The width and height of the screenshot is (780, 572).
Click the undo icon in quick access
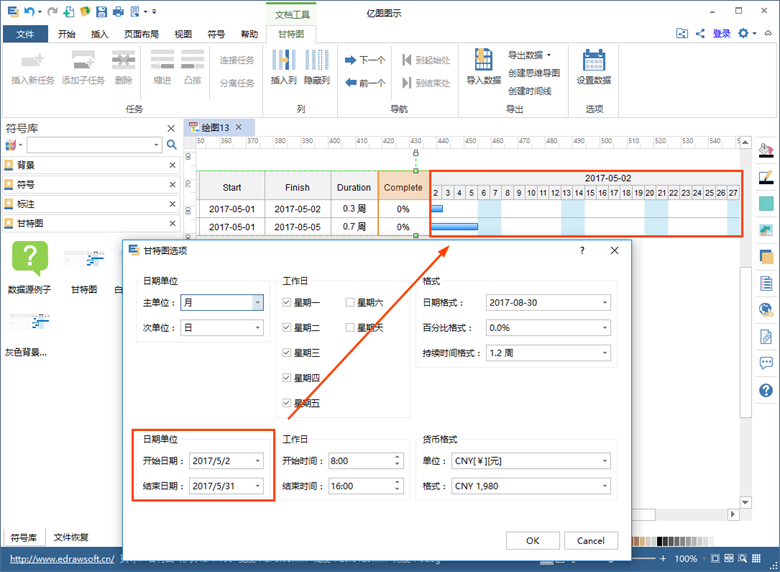[30, 11]
